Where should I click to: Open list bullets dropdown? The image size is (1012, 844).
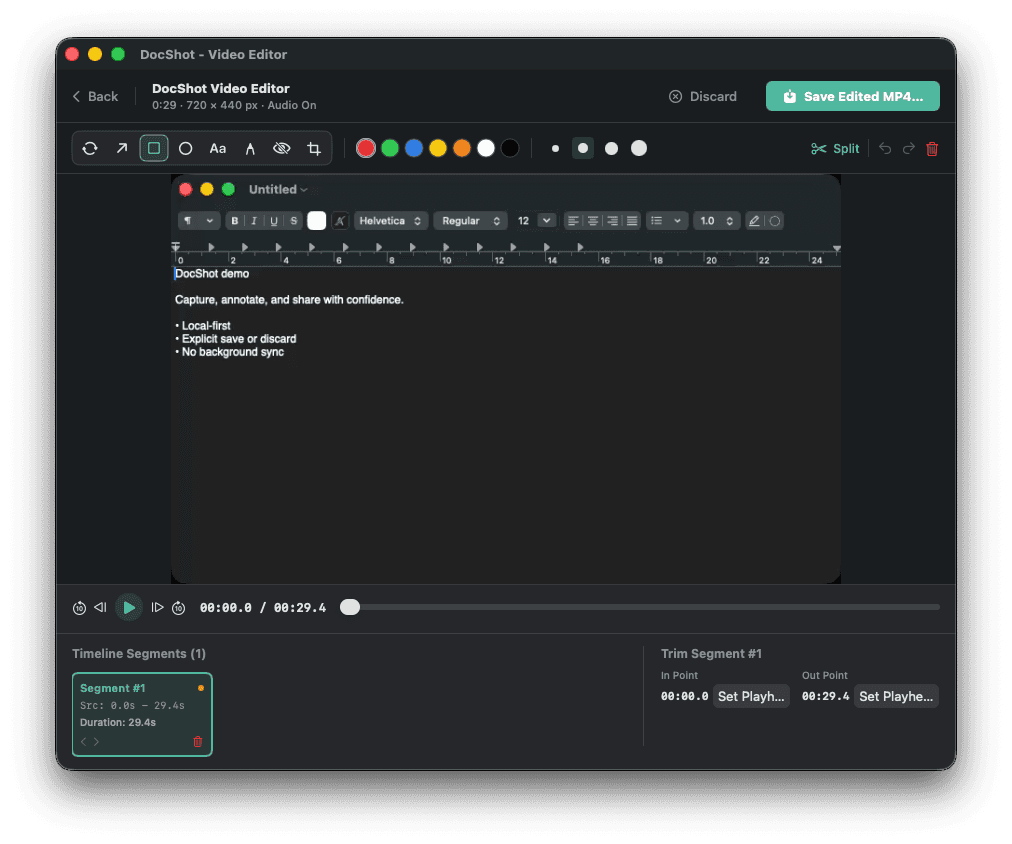pos(667,221)
